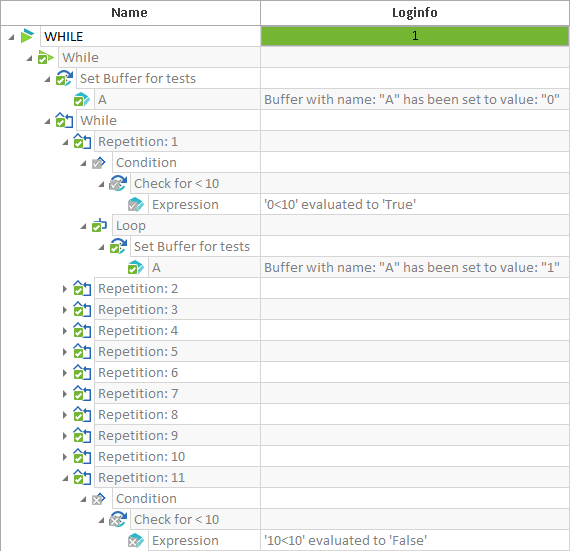
Task: Click the WHILE execution log play icon
Action: coord(27,36)
